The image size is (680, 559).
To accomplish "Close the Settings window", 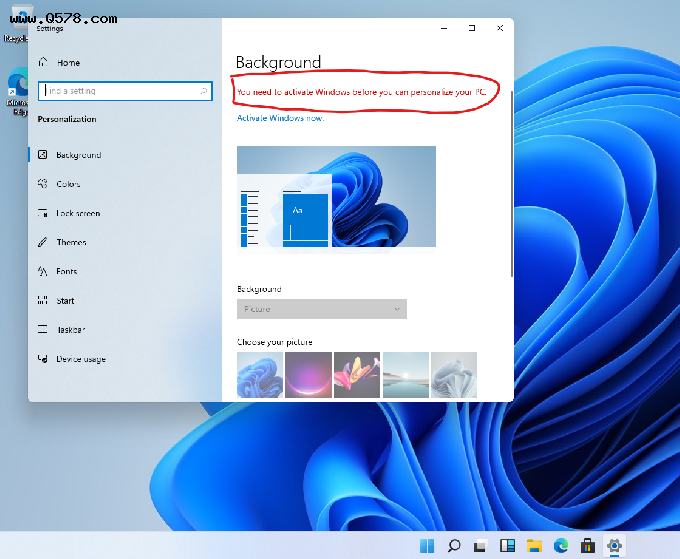I will pos(500,28).
